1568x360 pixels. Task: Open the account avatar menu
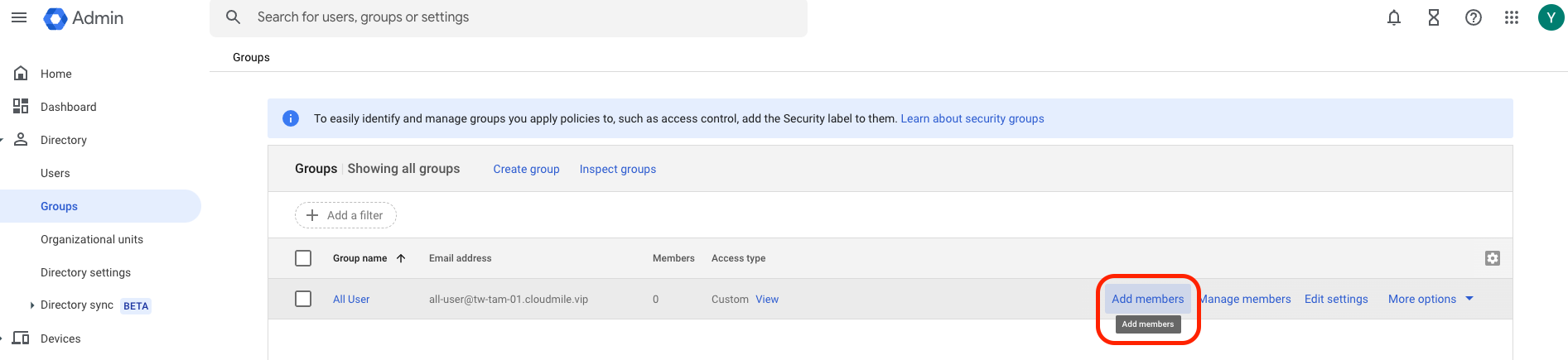point(1551,17)
